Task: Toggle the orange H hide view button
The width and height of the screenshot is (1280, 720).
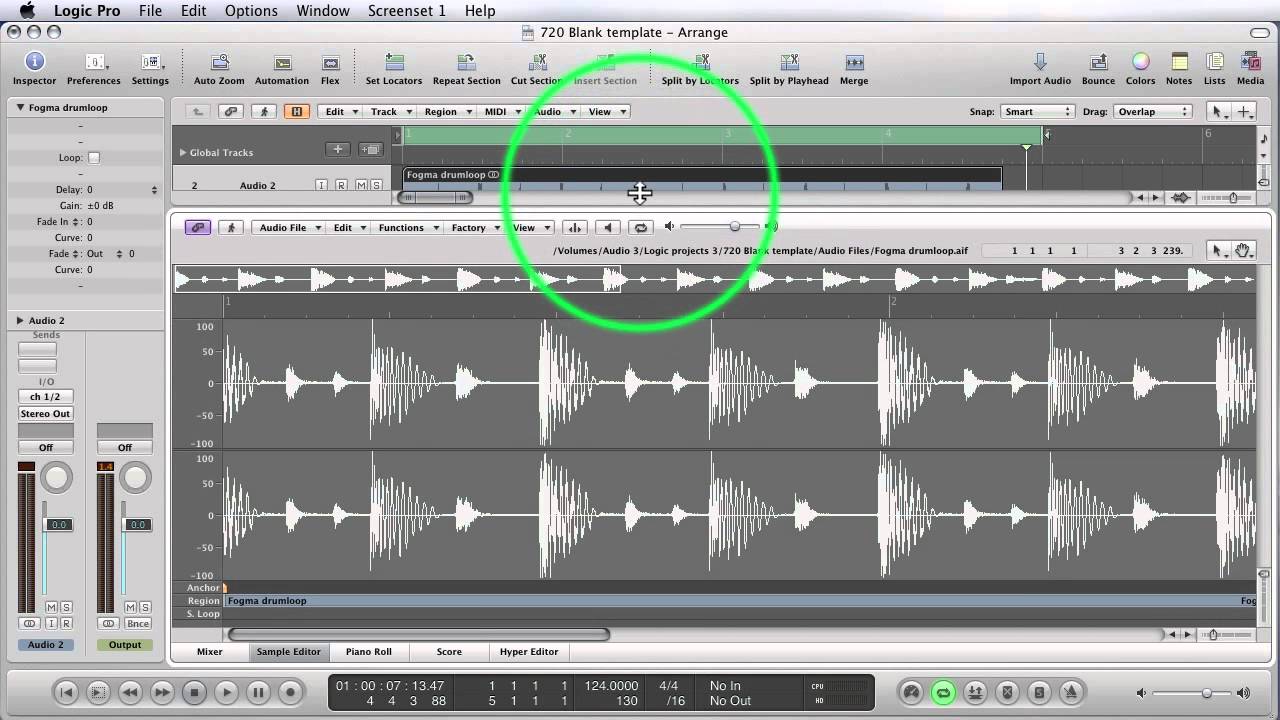Action: click(296, 112)
